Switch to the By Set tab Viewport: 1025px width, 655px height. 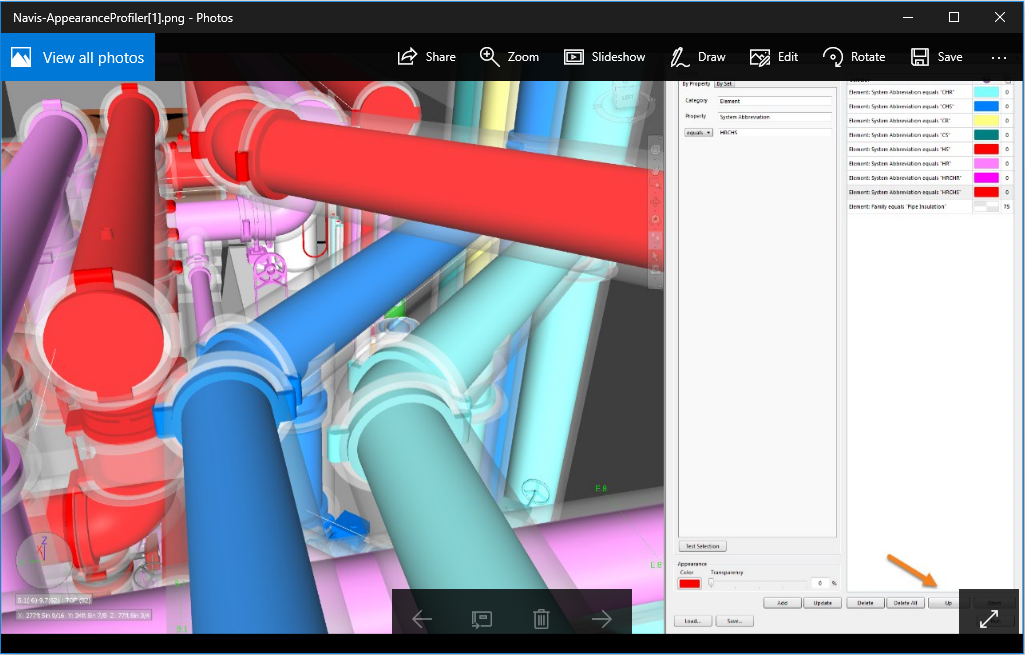coord(724,84)
